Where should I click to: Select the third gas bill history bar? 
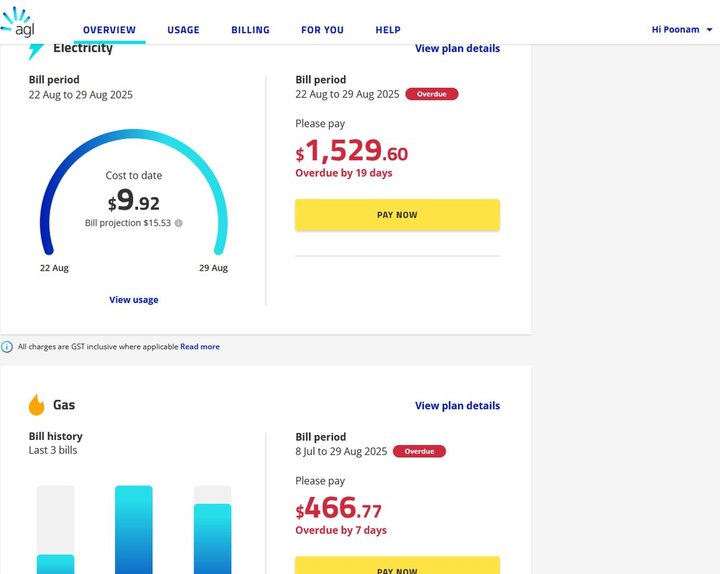tap(213, 530)
